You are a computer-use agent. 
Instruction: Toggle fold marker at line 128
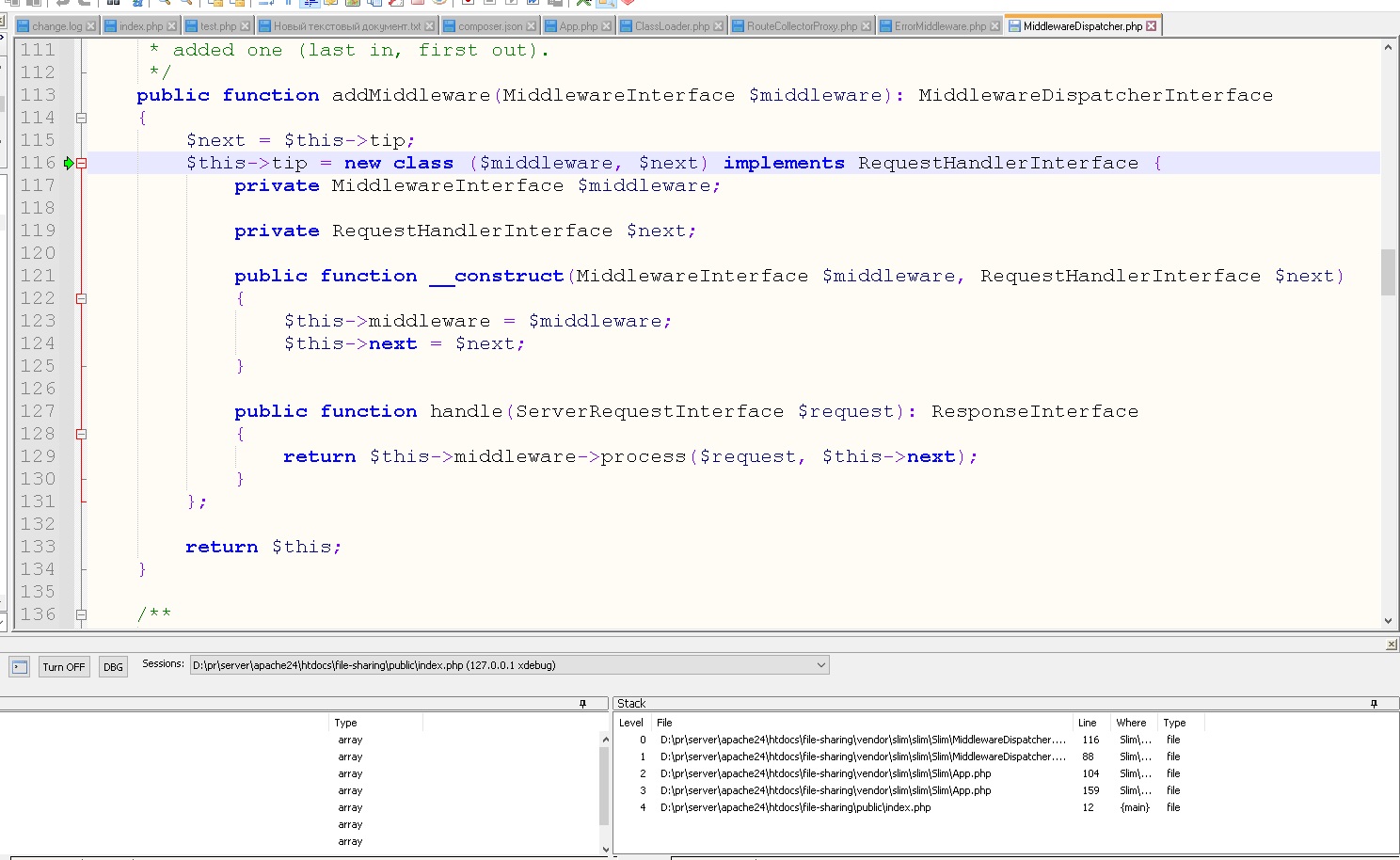pos(82,434)
